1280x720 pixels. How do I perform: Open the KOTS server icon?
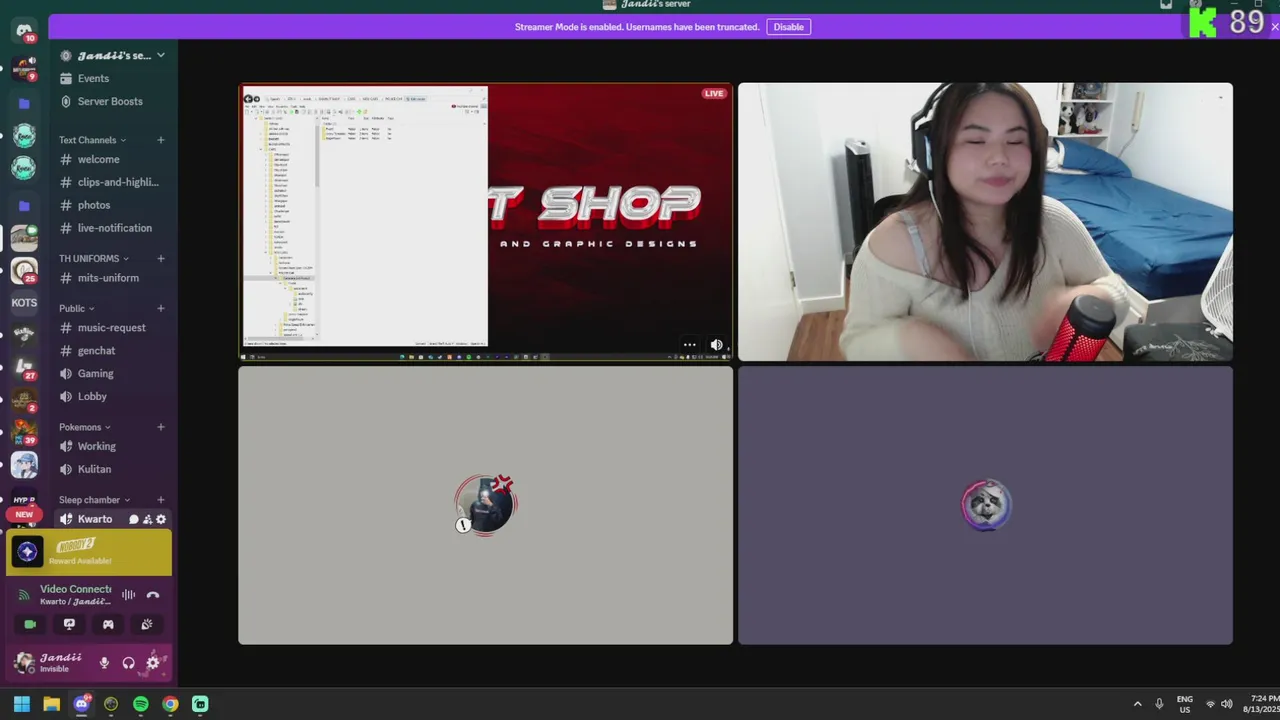[24, 302]
